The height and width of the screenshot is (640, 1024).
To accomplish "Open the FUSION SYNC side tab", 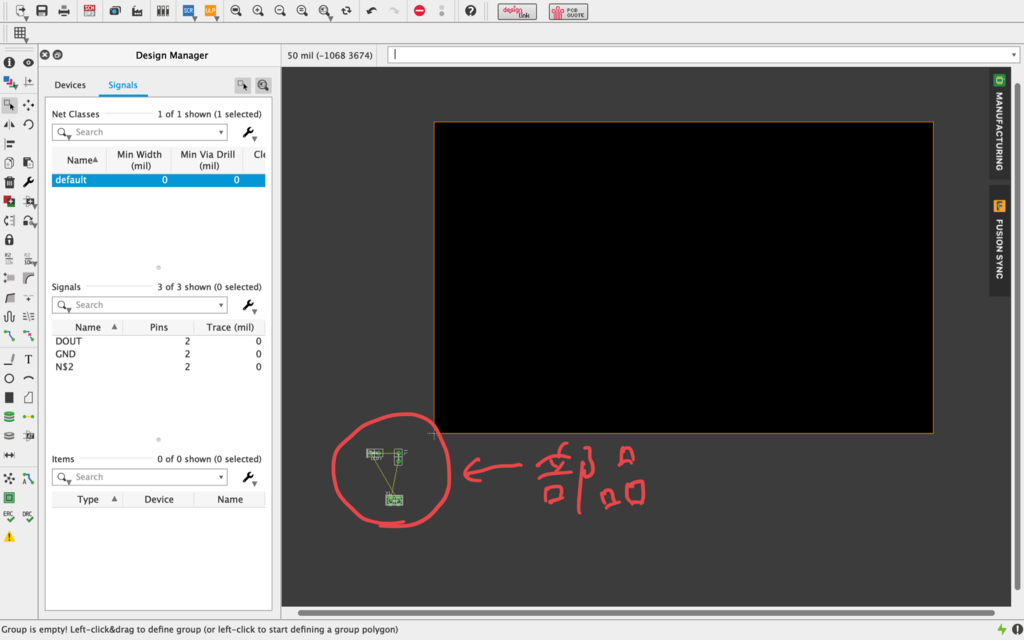I will pyautogui.click(x=999, y=240).
